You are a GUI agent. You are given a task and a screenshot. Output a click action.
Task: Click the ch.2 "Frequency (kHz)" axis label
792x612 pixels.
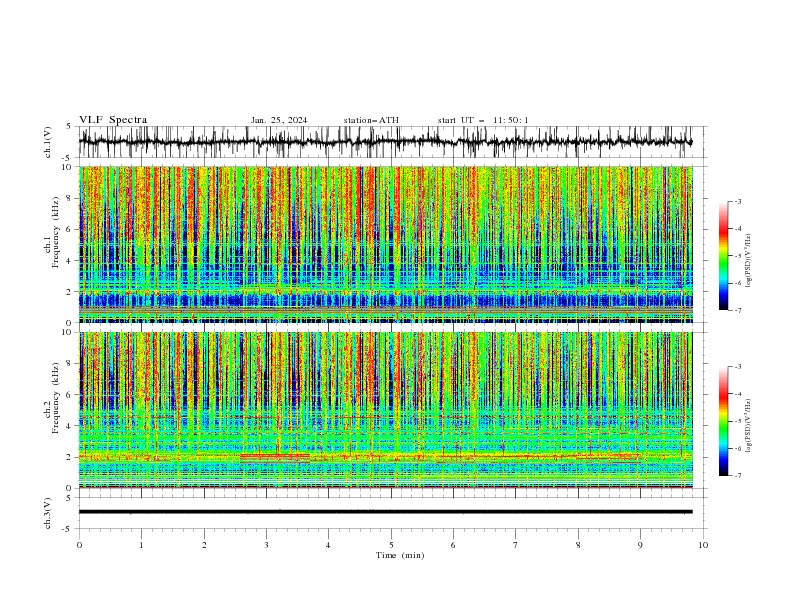click(x=56, y=399)
